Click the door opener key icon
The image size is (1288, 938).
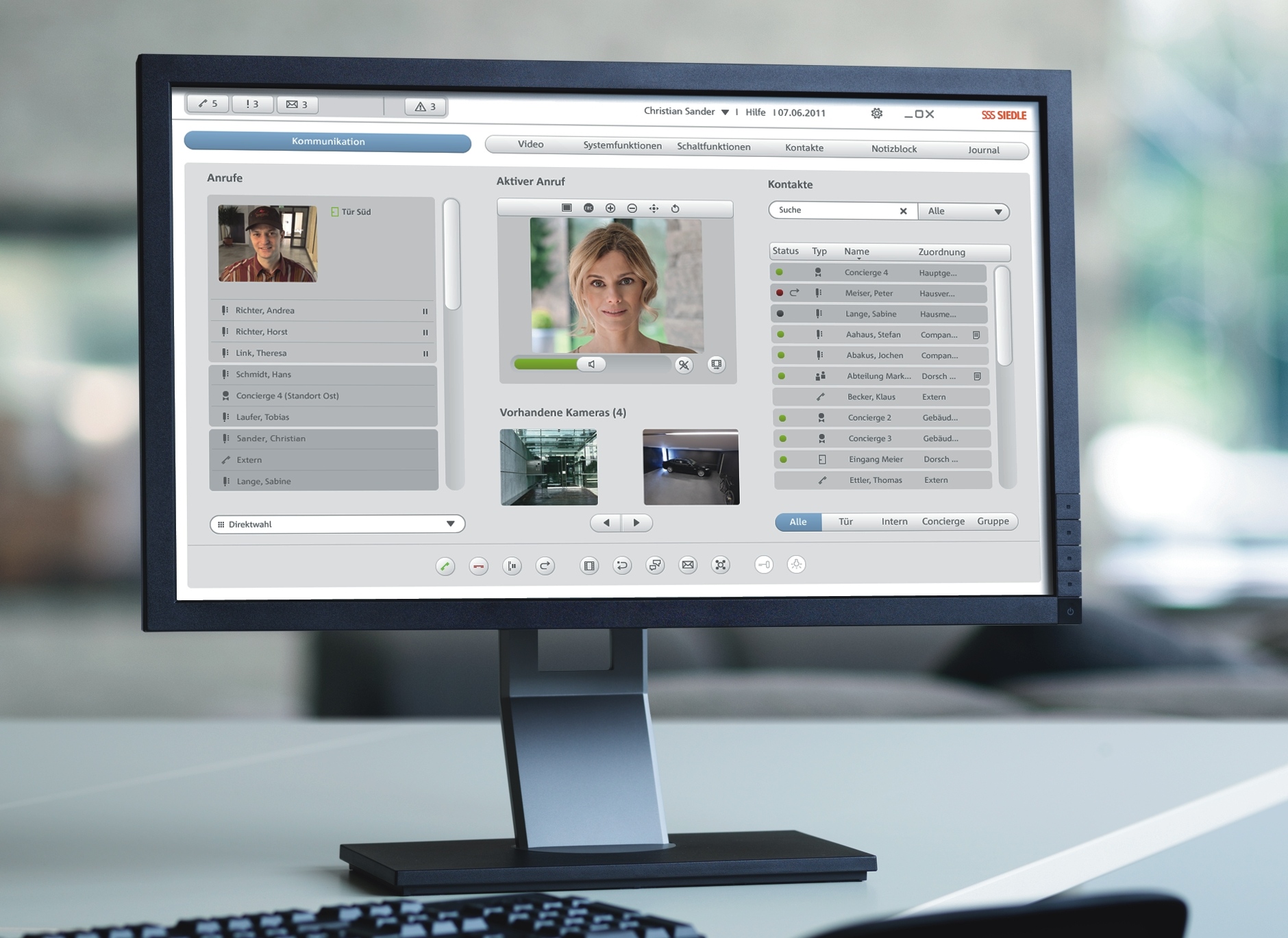(x=763, y=565)
